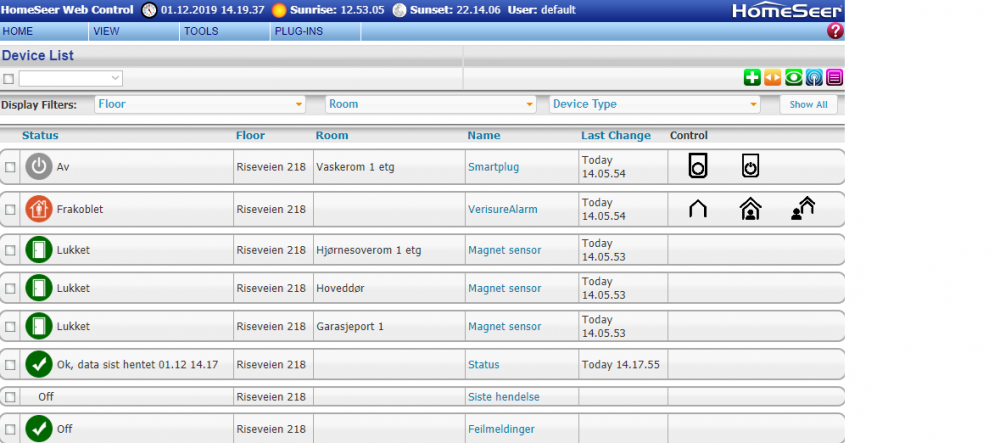This screenshot has width=1000, height=443.
Task: Open the Siste hendelse device link
Action: [503, 397]
